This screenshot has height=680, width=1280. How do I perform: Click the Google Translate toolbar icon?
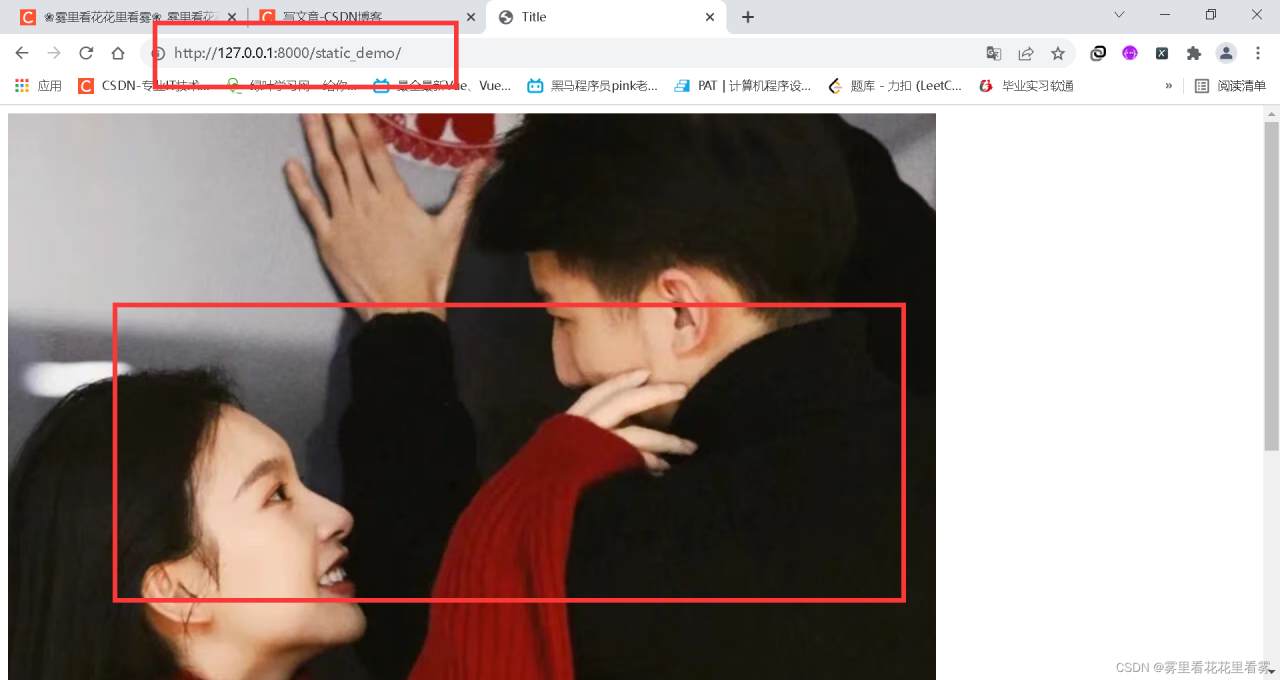click(x=993, y=53)
